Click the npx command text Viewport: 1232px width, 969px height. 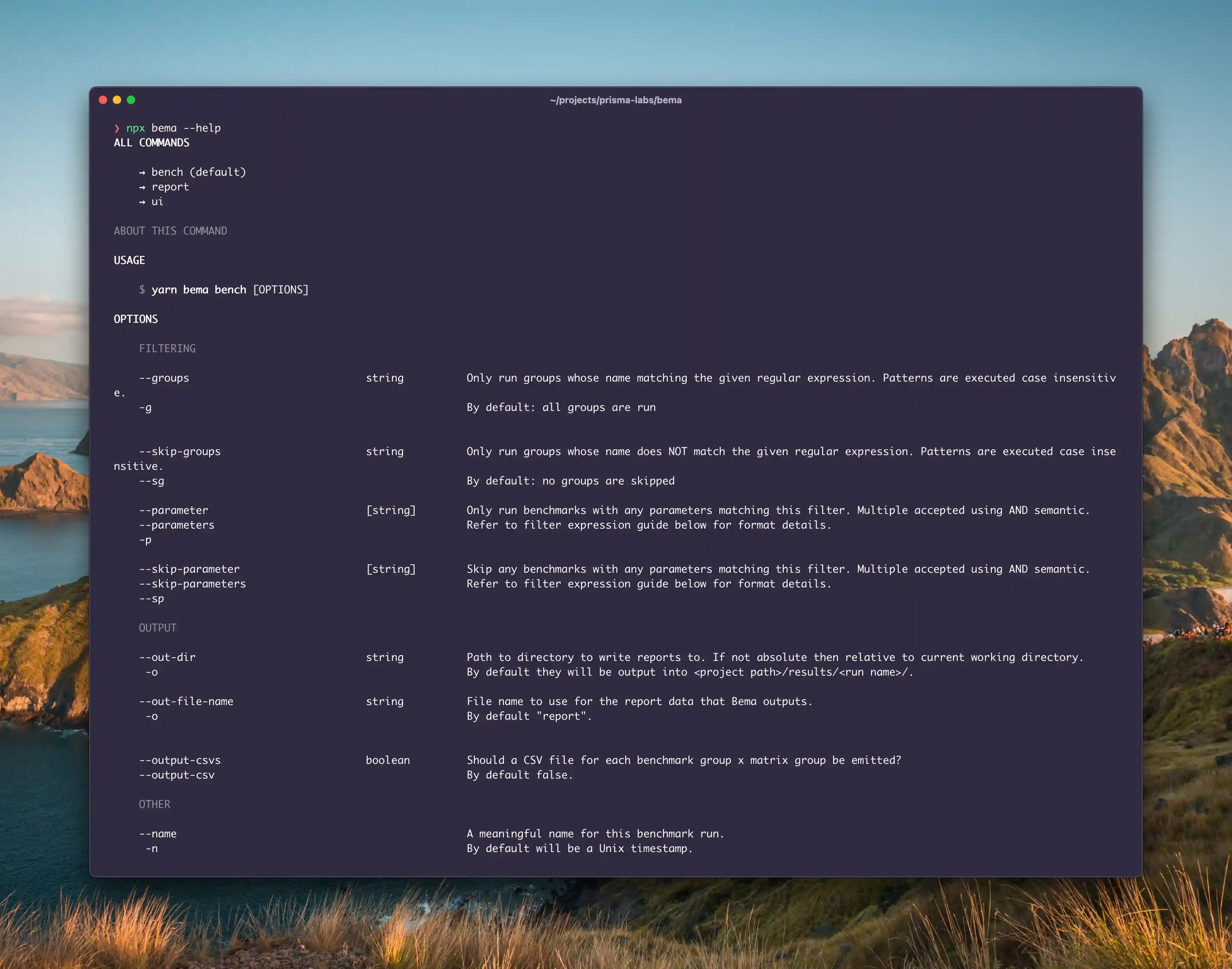tap(136, 128)
